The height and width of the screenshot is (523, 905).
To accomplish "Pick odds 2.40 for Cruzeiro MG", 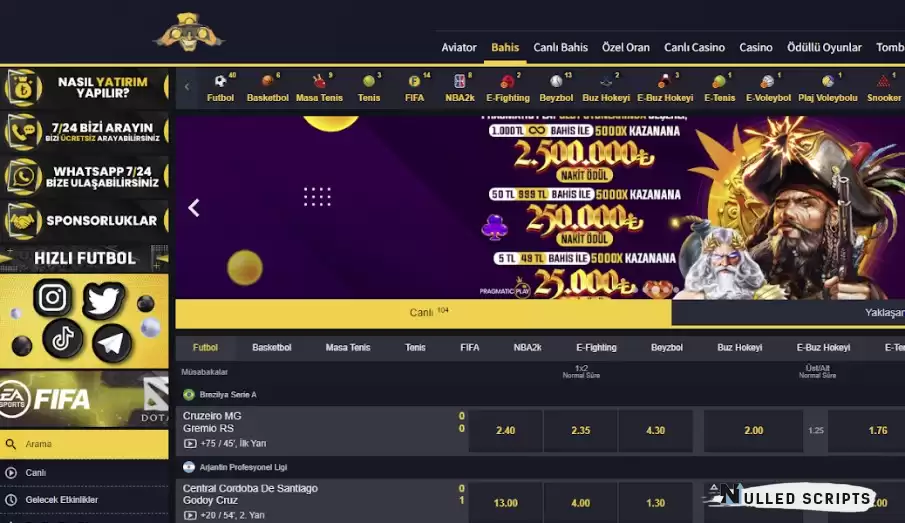I will tap(505, 431).
